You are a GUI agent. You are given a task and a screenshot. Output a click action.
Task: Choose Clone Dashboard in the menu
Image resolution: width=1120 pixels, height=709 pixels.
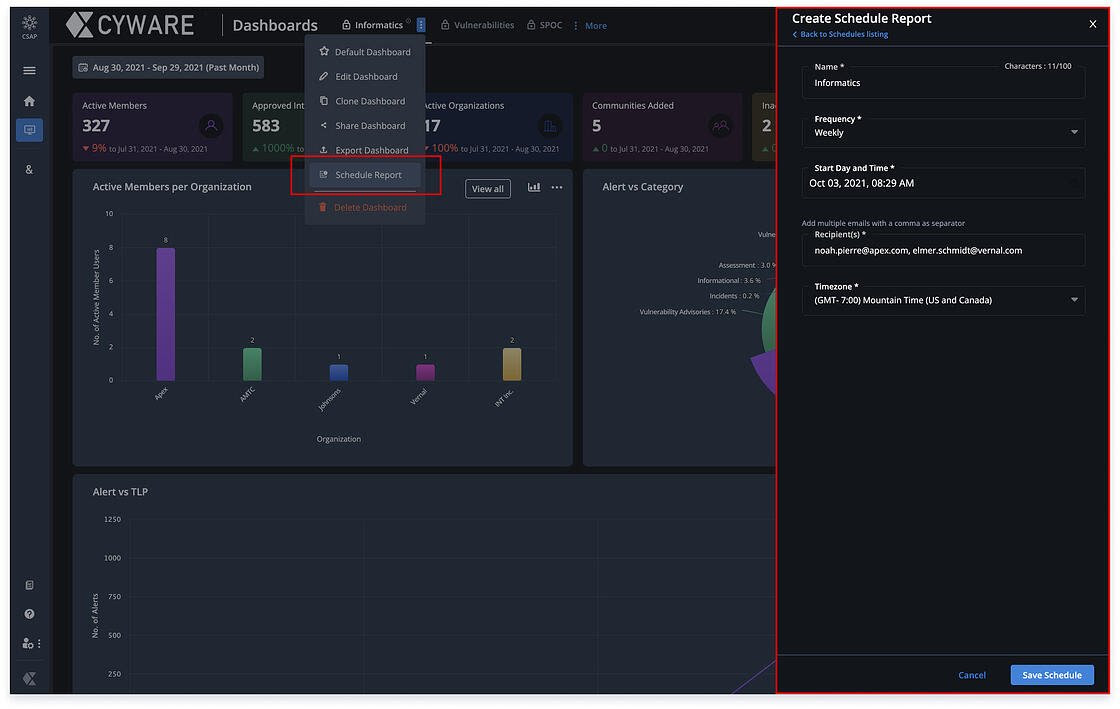(x=369, y=101)
